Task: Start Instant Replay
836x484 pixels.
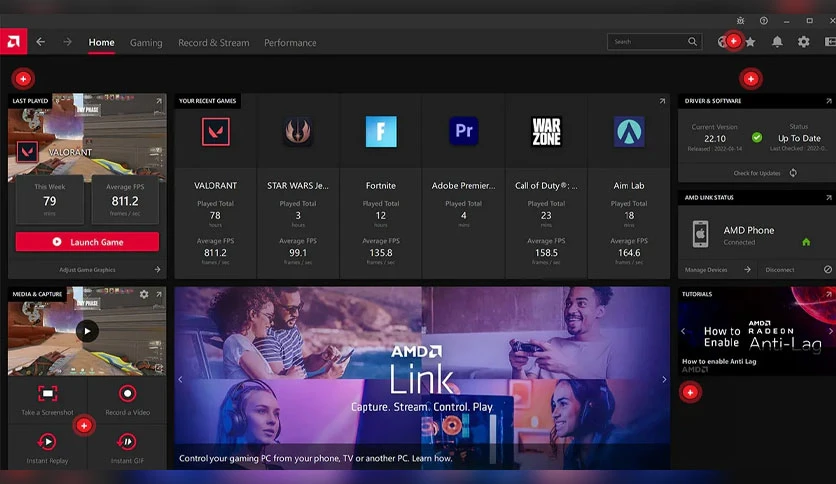Action: pyautogui.click(x=47, y=448)
